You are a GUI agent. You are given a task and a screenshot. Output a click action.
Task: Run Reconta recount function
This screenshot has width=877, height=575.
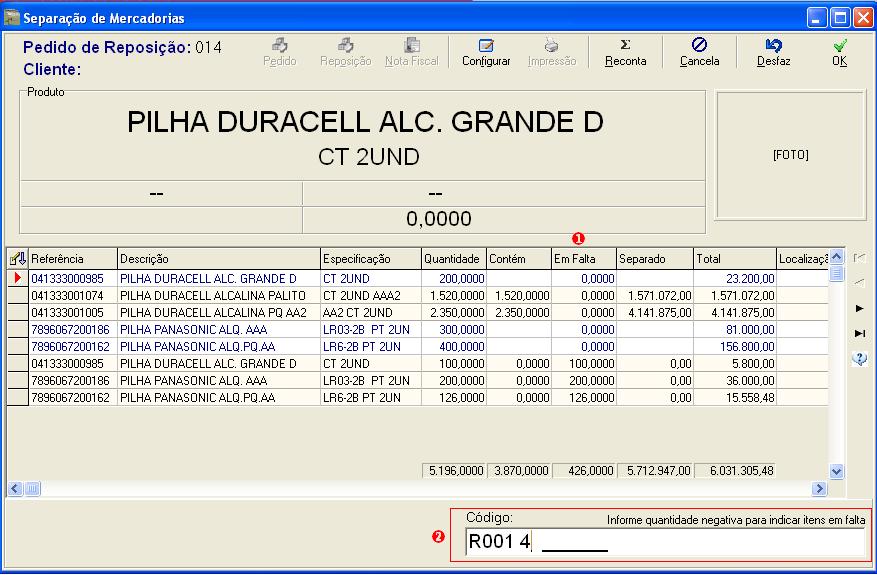625,53
